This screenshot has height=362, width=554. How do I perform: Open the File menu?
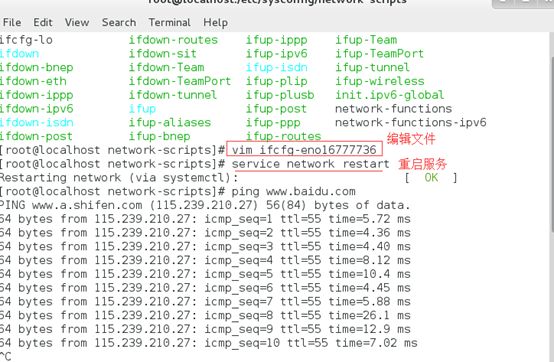pyautogui.click(x=12, y=23)
